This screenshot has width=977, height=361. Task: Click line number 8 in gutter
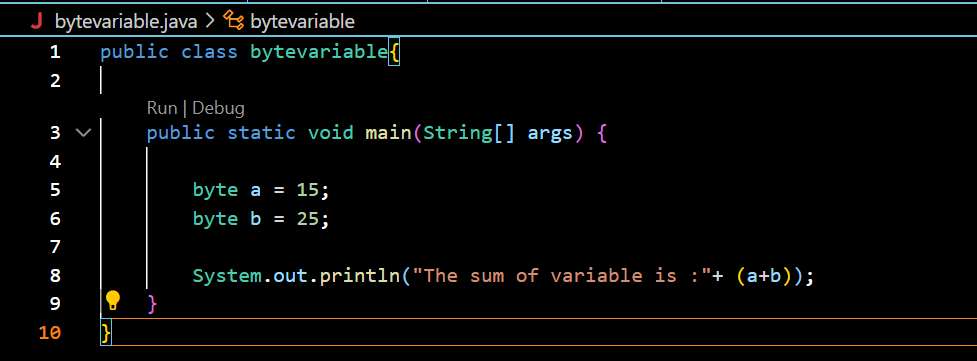55,275
